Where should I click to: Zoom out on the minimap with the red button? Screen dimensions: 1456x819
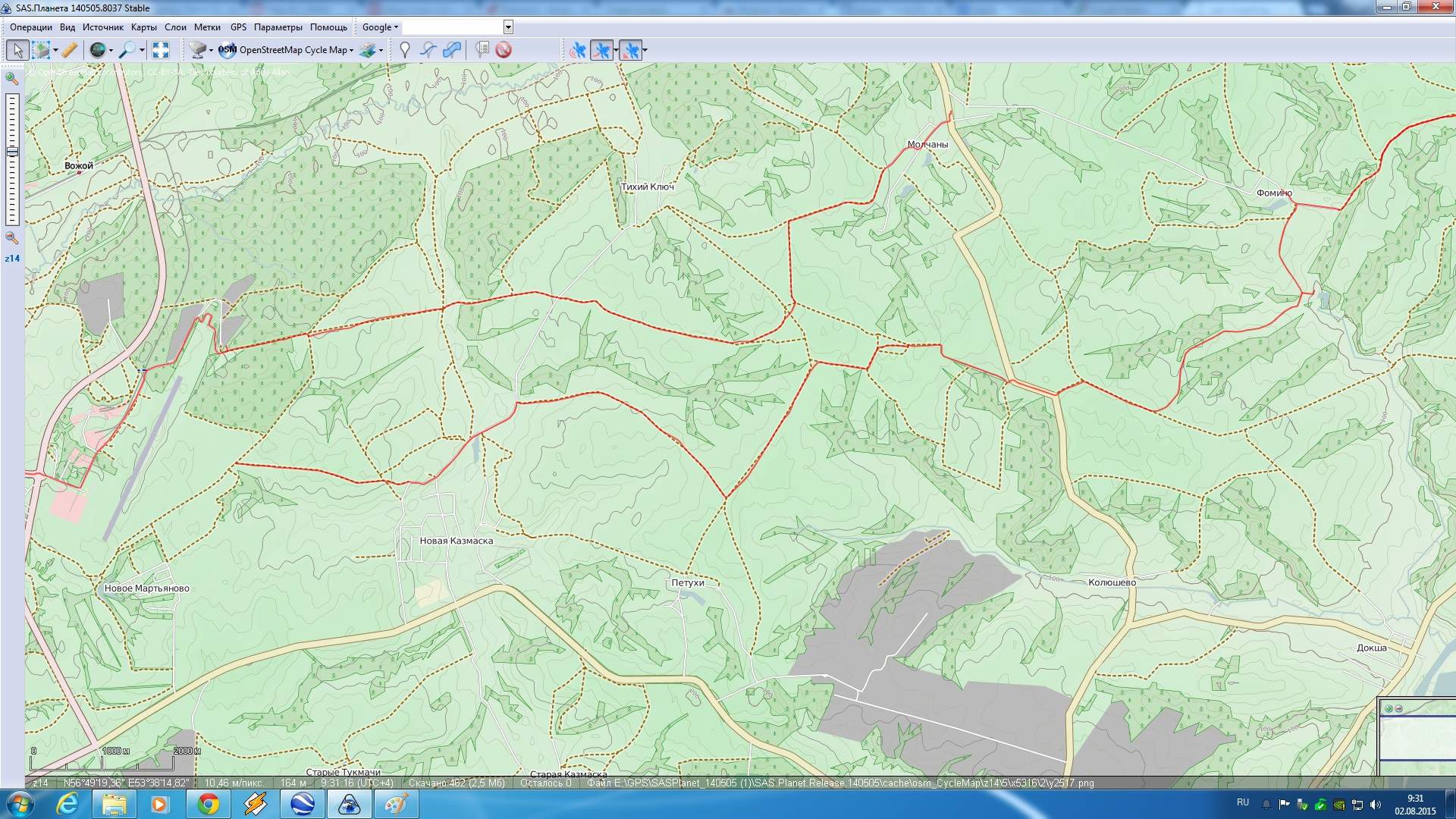pos(1399,709)
